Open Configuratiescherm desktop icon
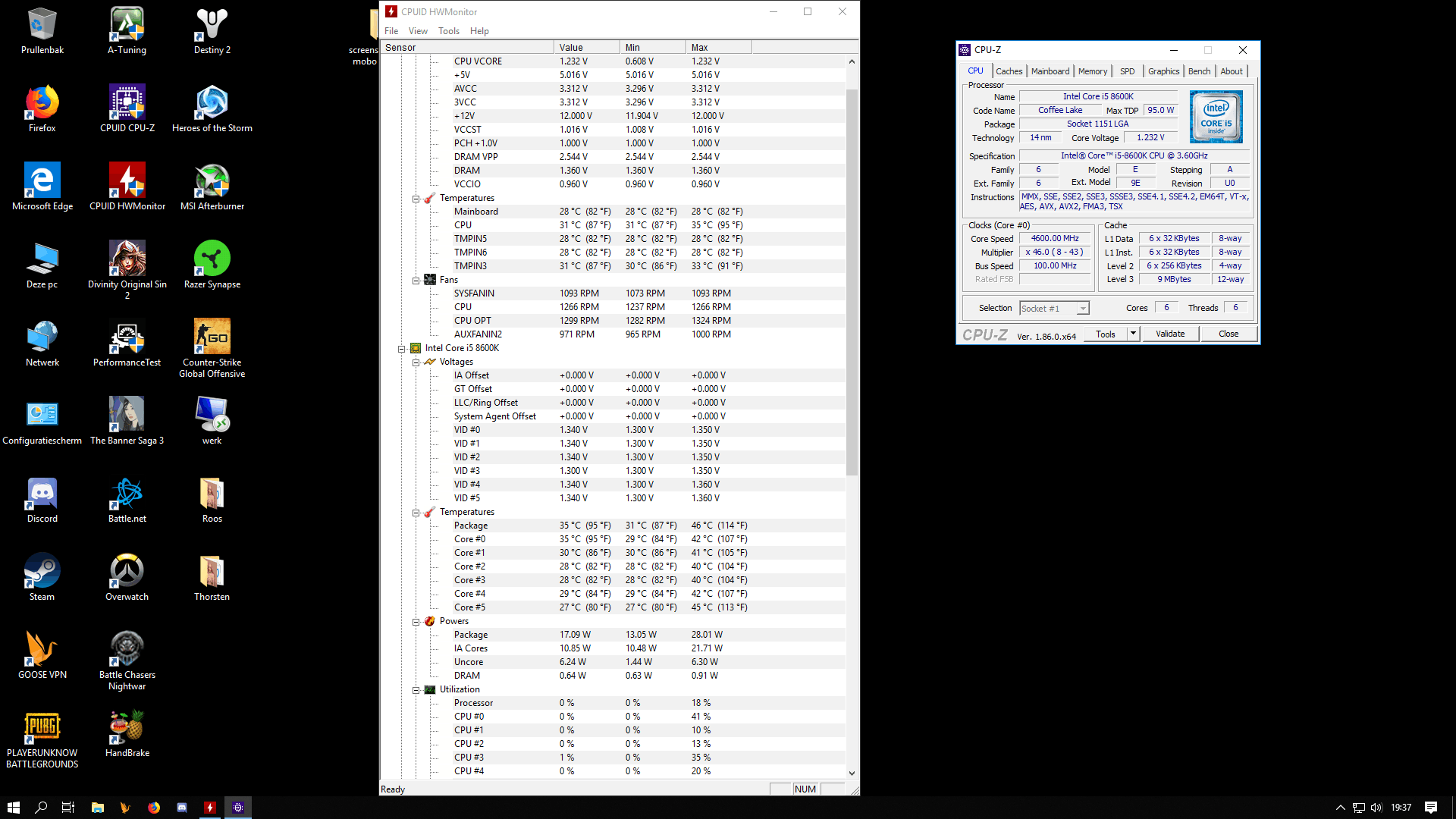The image size is (1456, 819). point(42,421)
